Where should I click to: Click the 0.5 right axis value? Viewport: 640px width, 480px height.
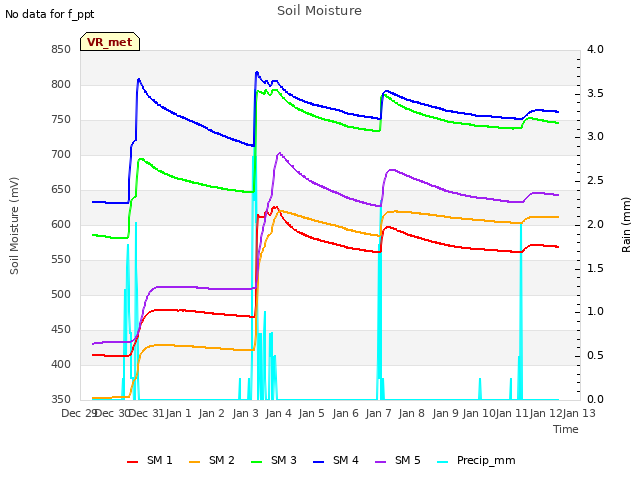tap(595, 356)
